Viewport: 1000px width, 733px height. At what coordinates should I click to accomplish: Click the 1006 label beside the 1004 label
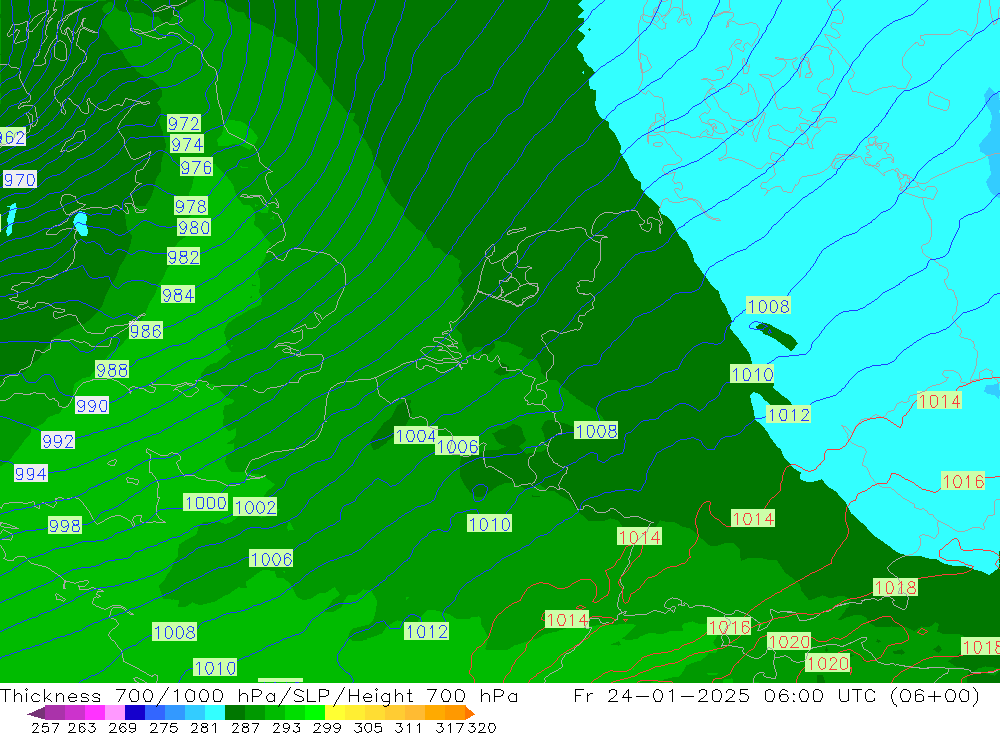(457, 447)
